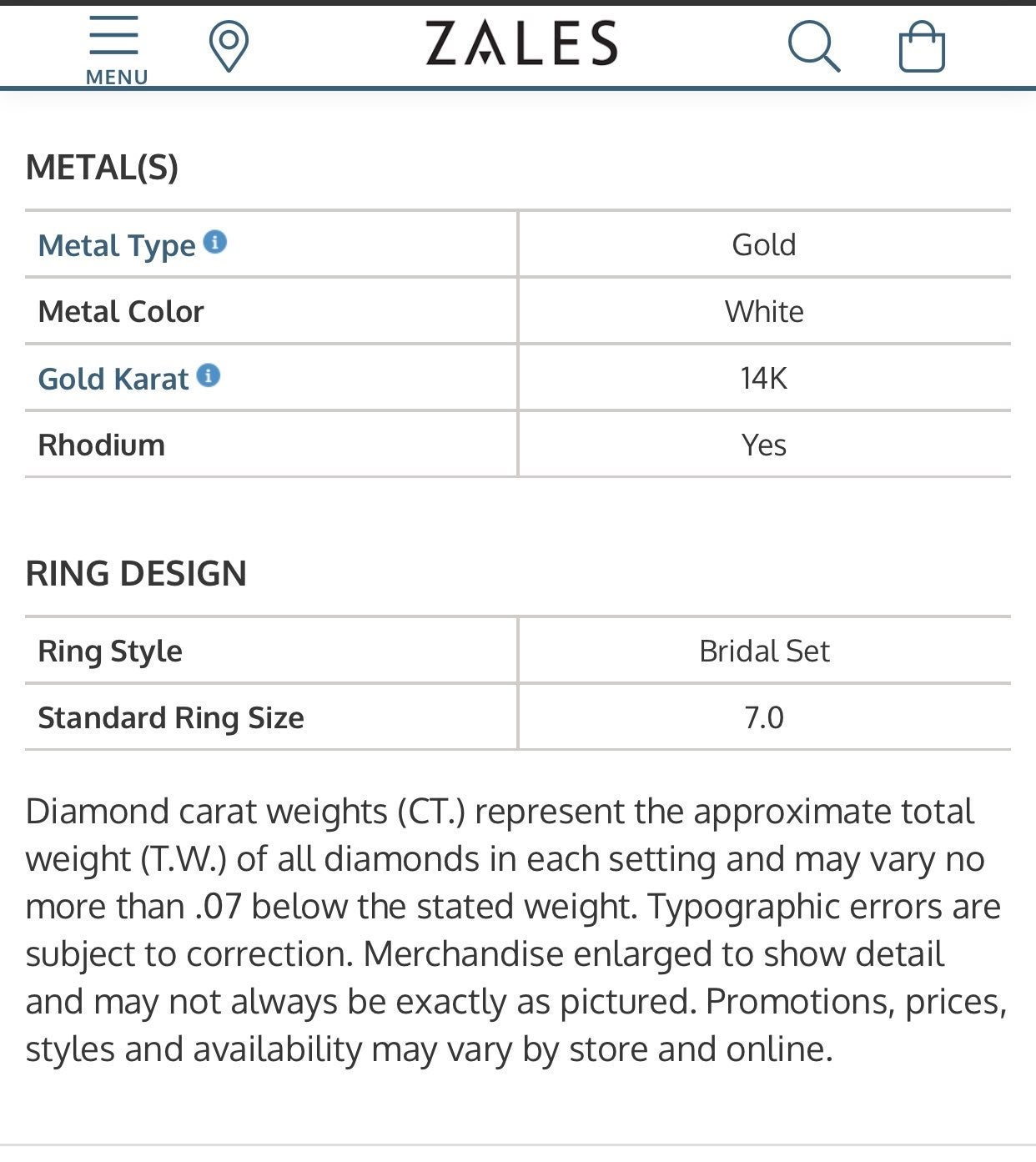Open the Metal Type link
The height and width of the screenshot is (1162, 1036).
tap(117, 245)
